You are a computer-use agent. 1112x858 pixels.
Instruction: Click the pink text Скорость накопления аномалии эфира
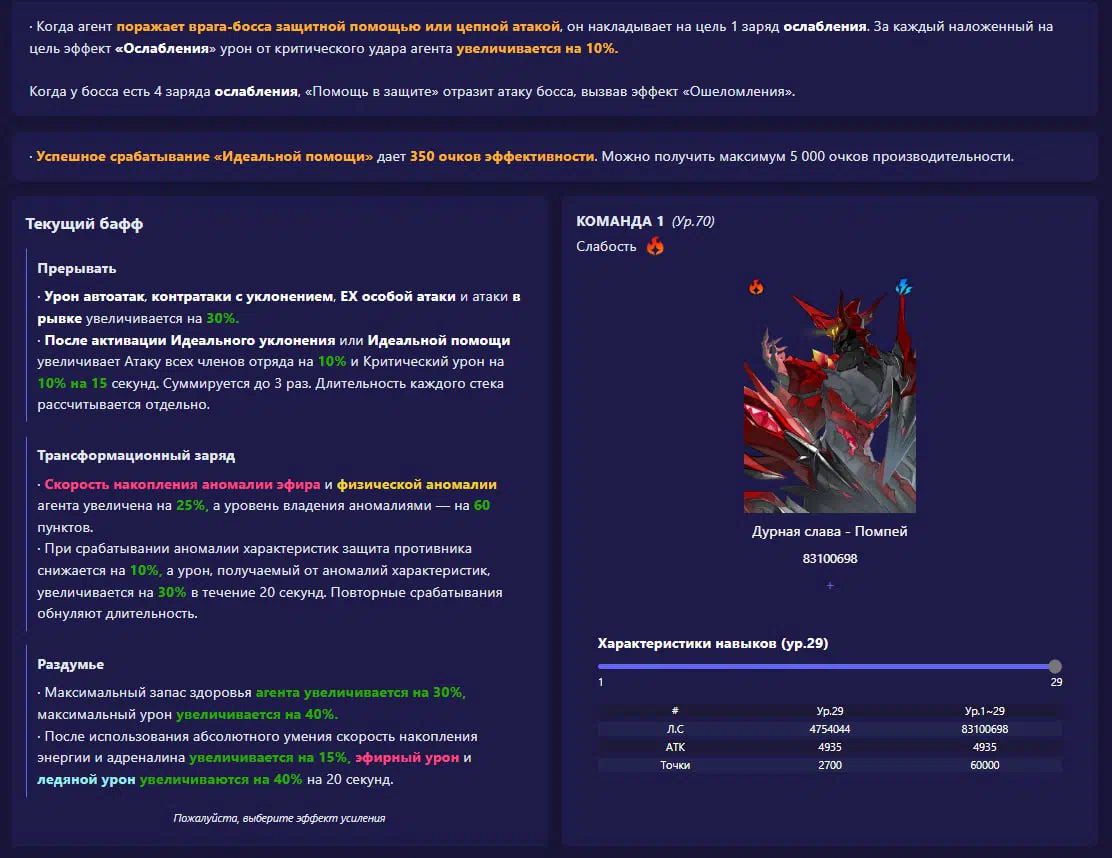click(x=182, y=484)
